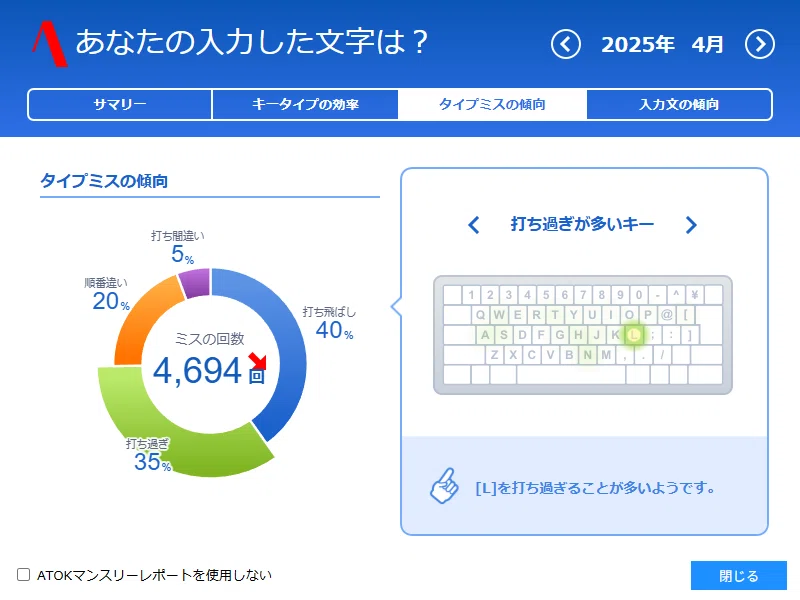Click the N key on keyboard diagram
This screenshot has width=800, height=600.
pyautogui.click(x=588, y=355)
